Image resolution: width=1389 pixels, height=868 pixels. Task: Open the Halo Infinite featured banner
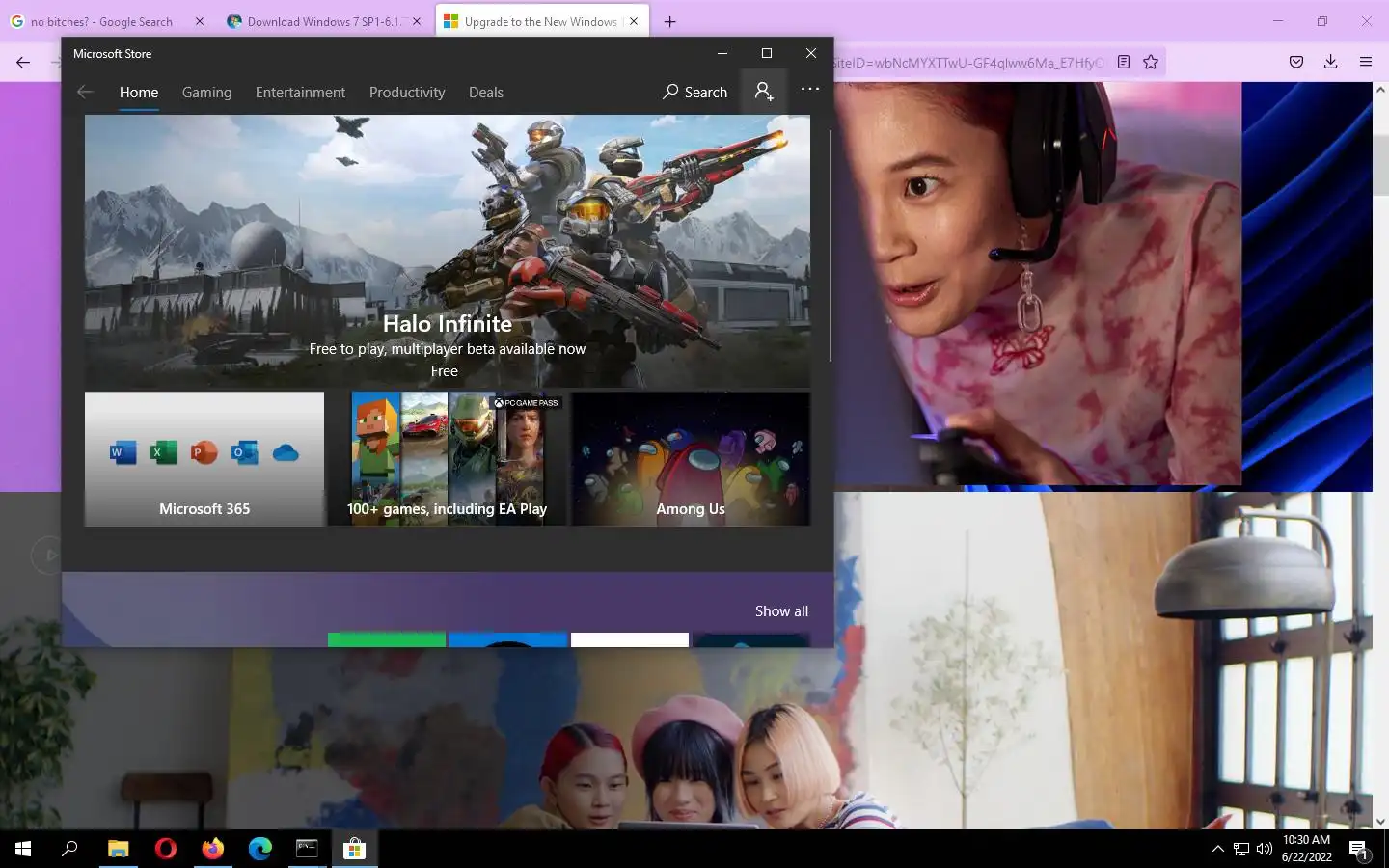coord(448,251)
